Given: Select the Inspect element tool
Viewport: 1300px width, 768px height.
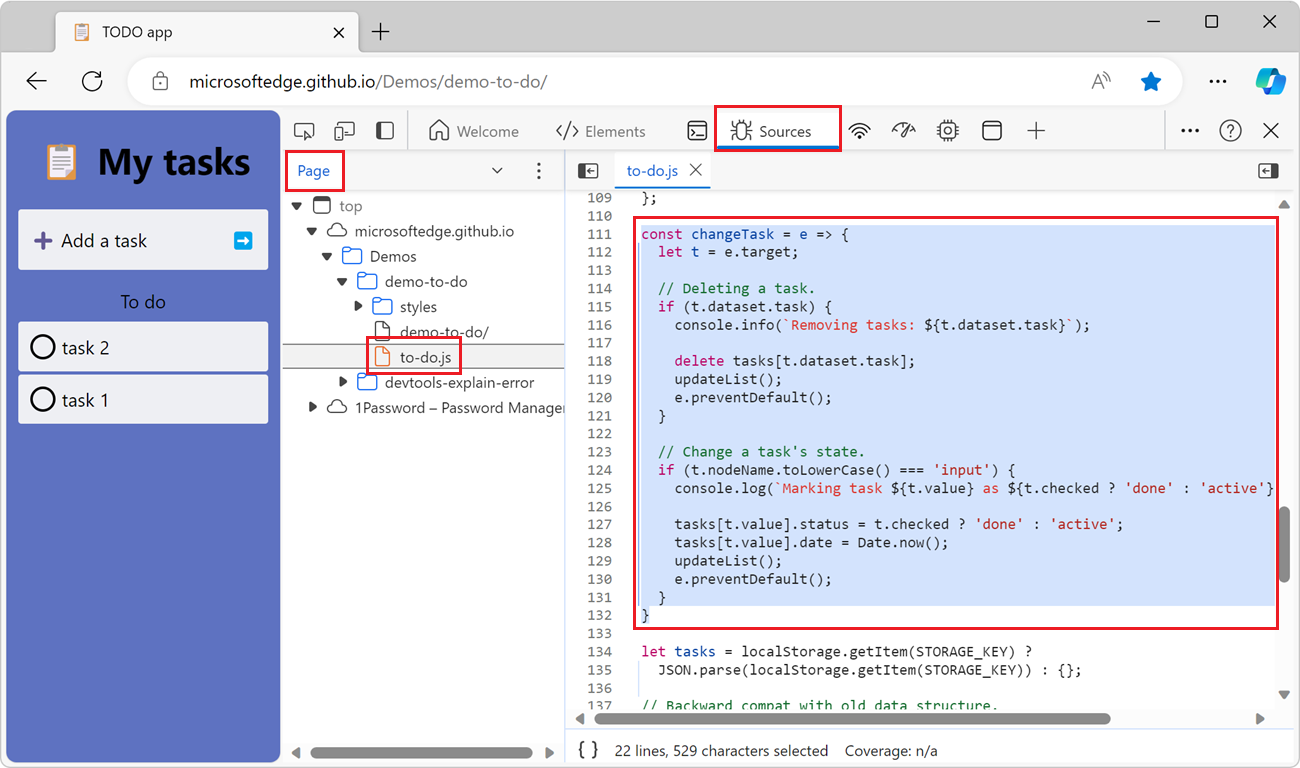Looking at the screenshot, I should click(304, 130).
